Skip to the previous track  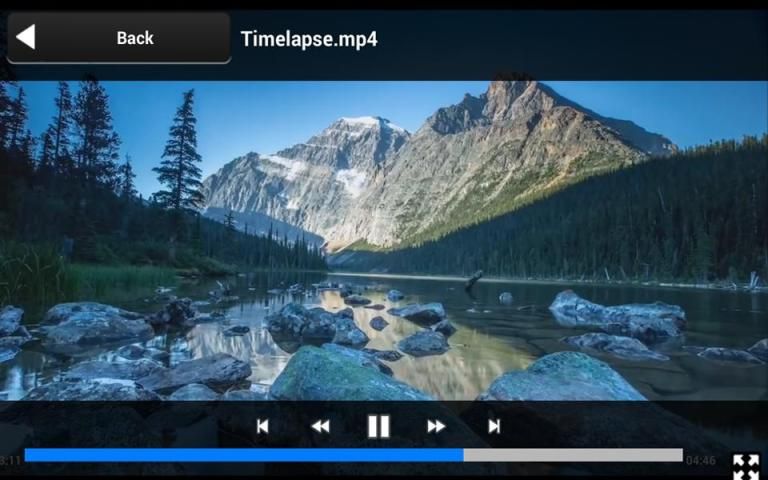point(262,426)
